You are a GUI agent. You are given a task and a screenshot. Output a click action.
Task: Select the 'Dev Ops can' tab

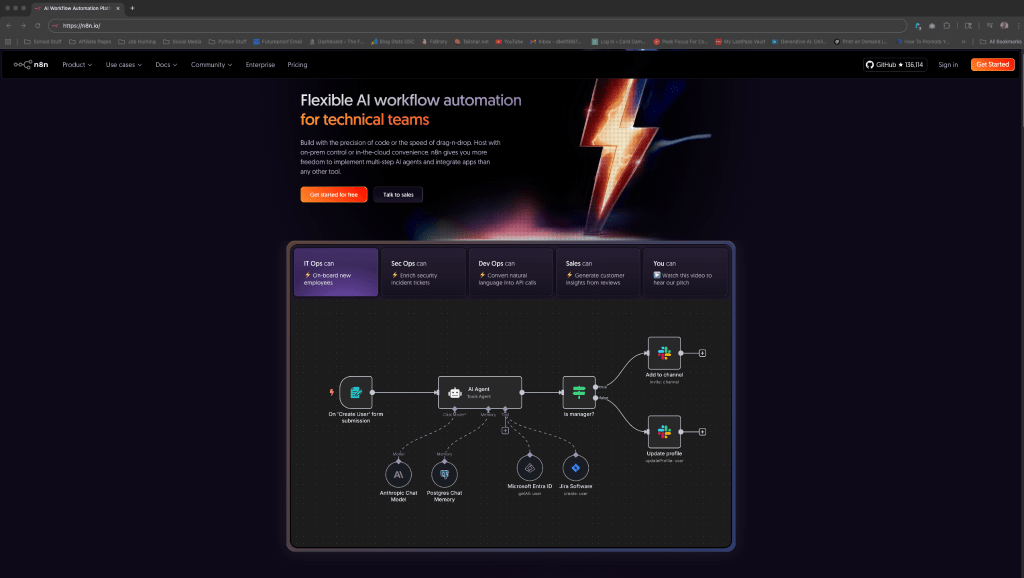510,273
